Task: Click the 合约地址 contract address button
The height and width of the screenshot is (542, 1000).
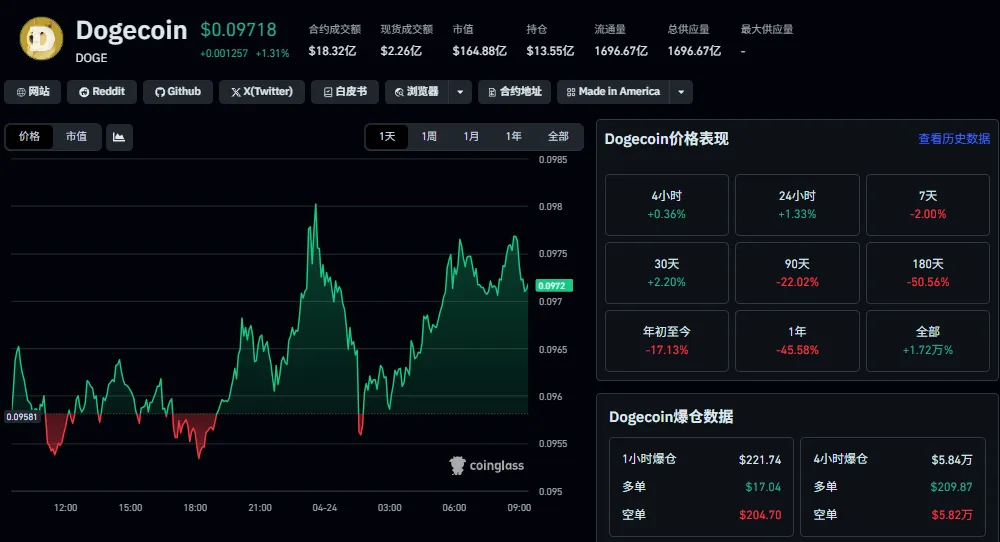Action: pyautogui.click(x=515, y=92)
